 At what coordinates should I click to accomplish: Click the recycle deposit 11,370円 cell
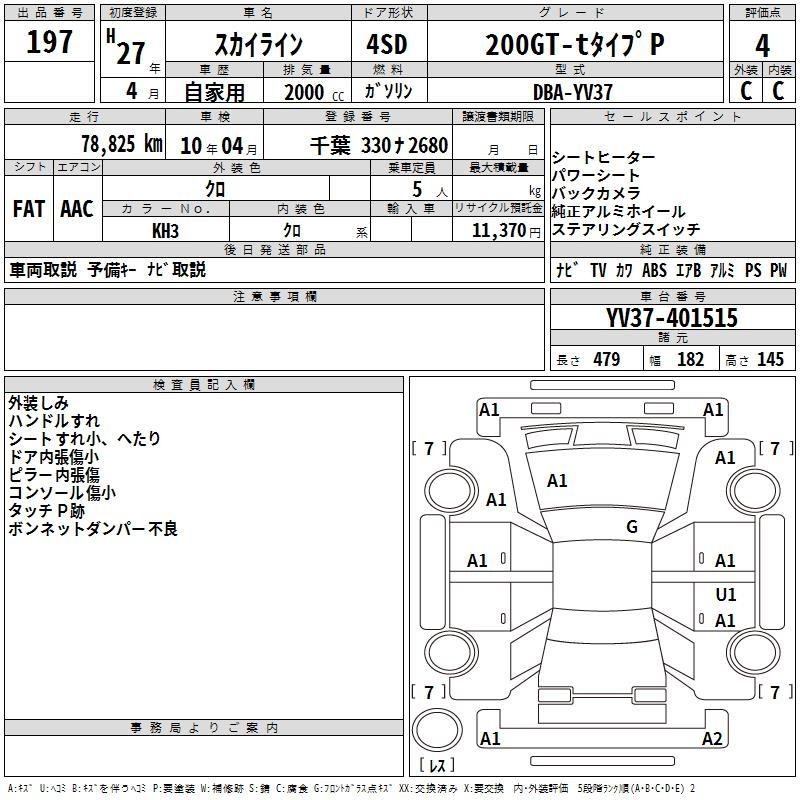[x=498, y=230]
